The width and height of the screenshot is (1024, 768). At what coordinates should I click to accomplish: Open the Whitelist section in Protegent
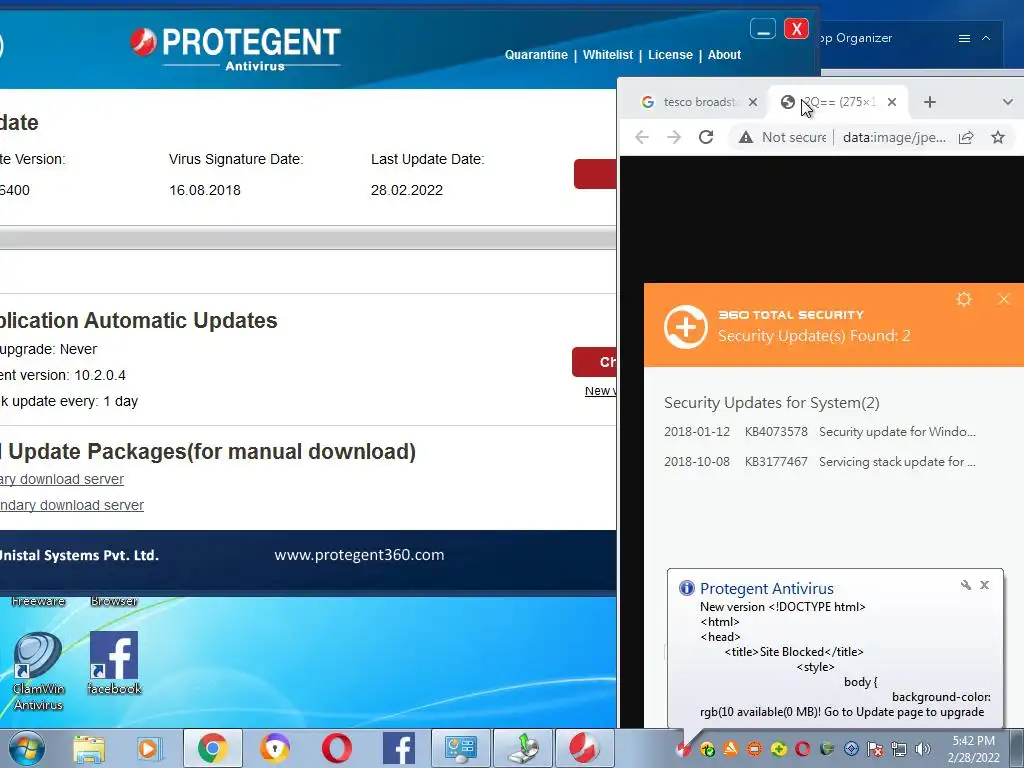(607, 55)
